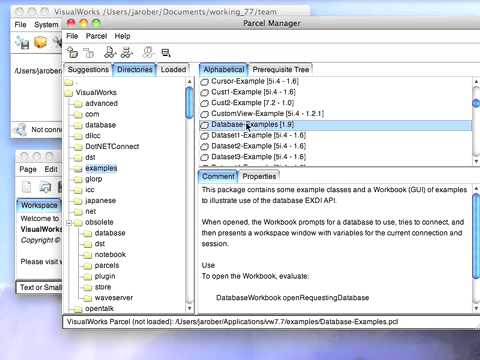
Task: Click the greyed fifth Parcel Manager toolbar icon
Action: [x=148, y=53]
